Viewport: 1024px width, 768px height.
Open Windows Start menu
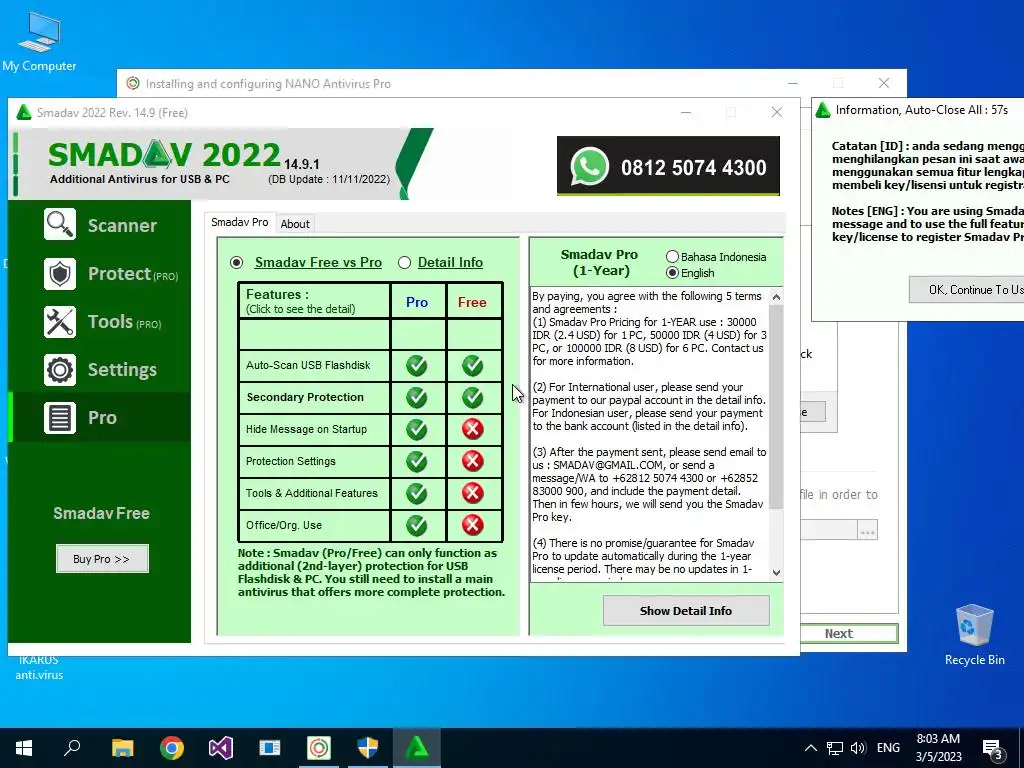point(24,748)
